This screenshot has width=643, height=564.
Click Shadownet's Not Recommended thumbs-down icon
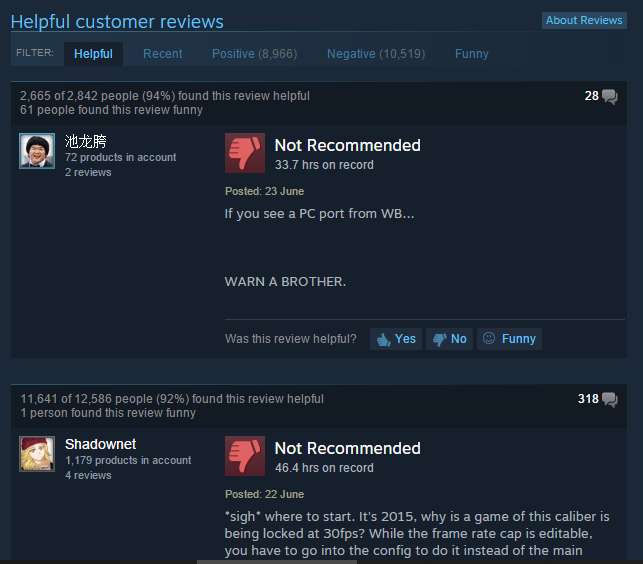coord(245,456)
